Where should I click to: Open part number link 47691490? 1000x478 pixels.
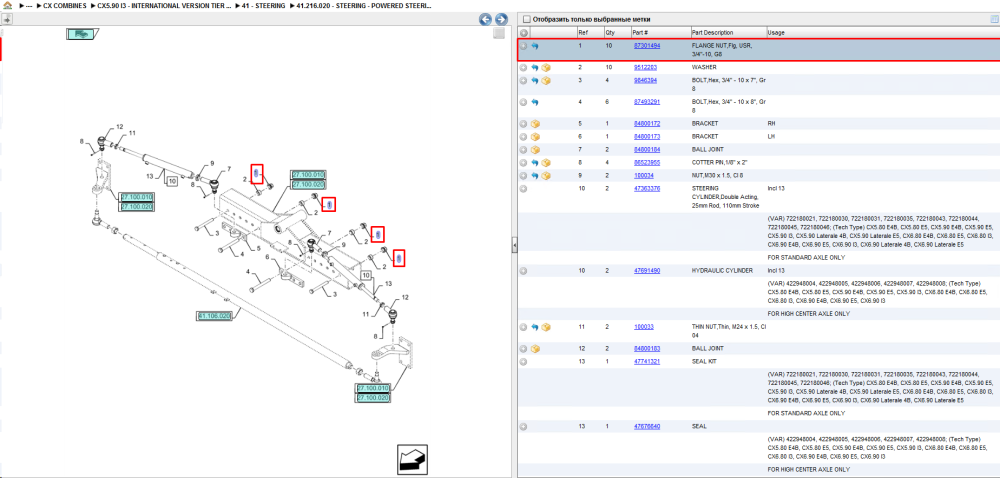tap(646, 271)
